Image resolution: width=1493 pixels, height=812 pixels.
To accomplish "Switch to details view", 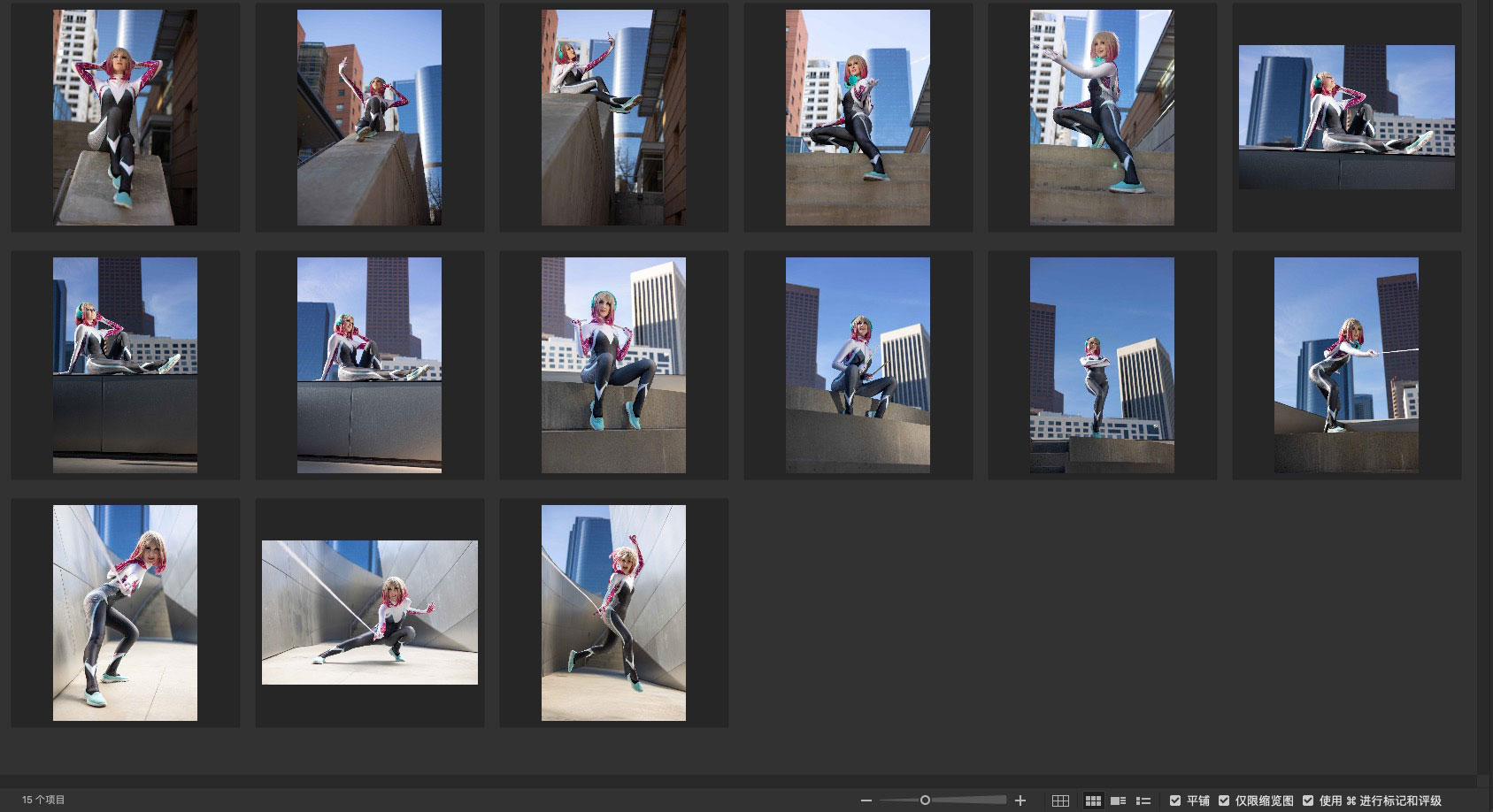I will [x=1118, y=801].
